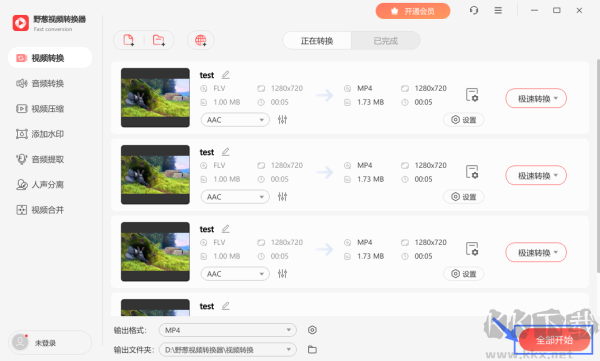The image size is (600, 361).
Task: Open the online video globe icon
Action: coord(201,40)
